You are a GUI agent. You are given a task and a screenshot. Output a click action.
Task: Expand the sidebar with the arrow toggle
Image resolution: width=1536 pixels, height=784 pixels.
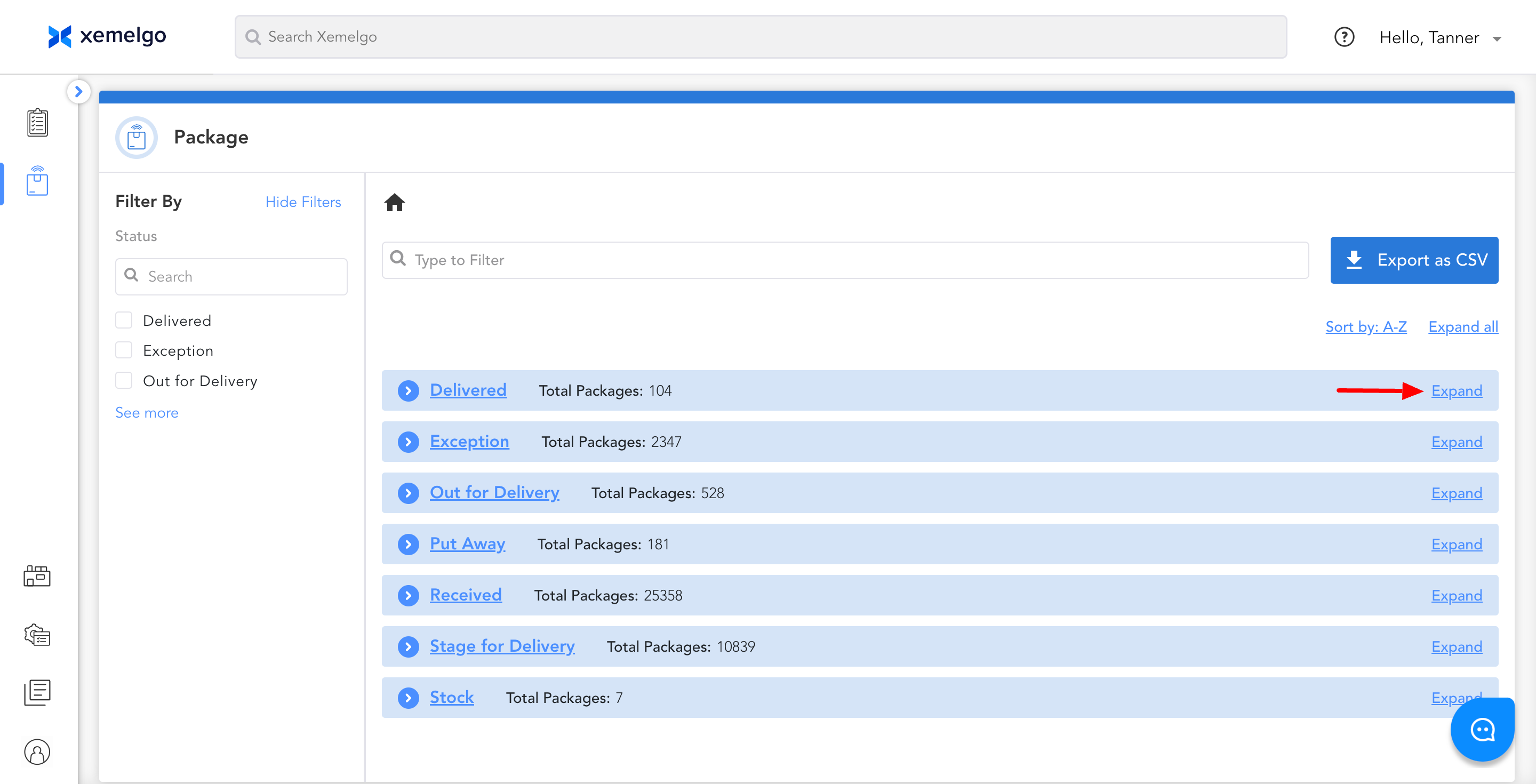[x=78, y=92]
